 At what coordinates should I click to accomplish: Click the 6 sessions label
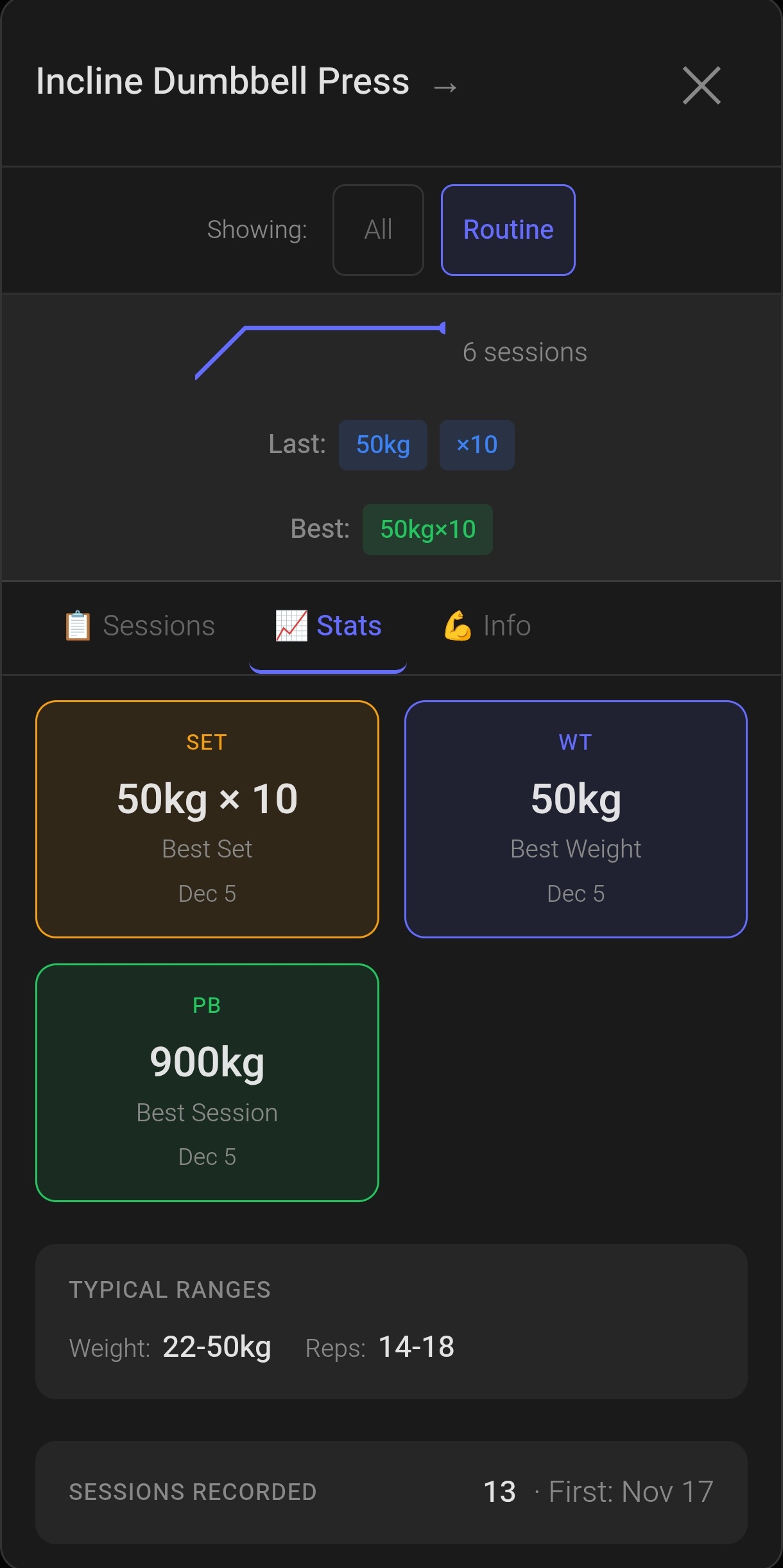coord(525,351)
